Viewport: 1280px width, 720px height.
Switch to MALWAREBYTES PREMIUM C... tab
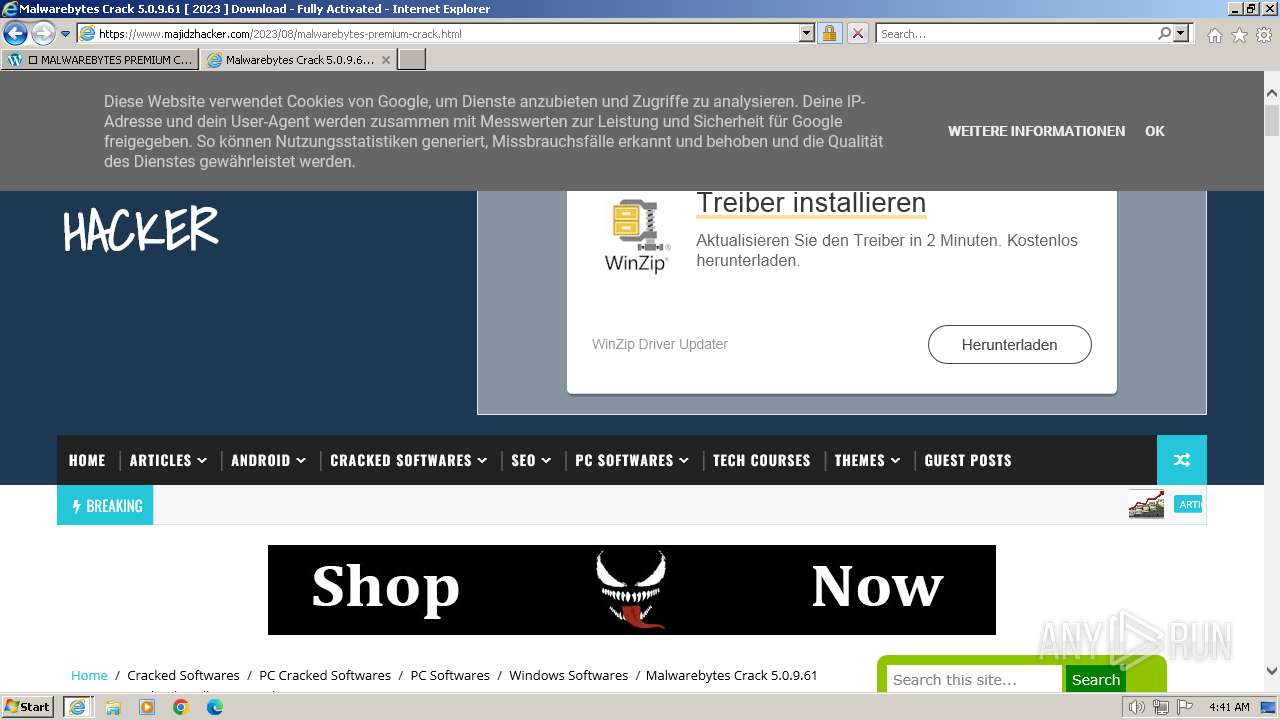click(101, 60)
